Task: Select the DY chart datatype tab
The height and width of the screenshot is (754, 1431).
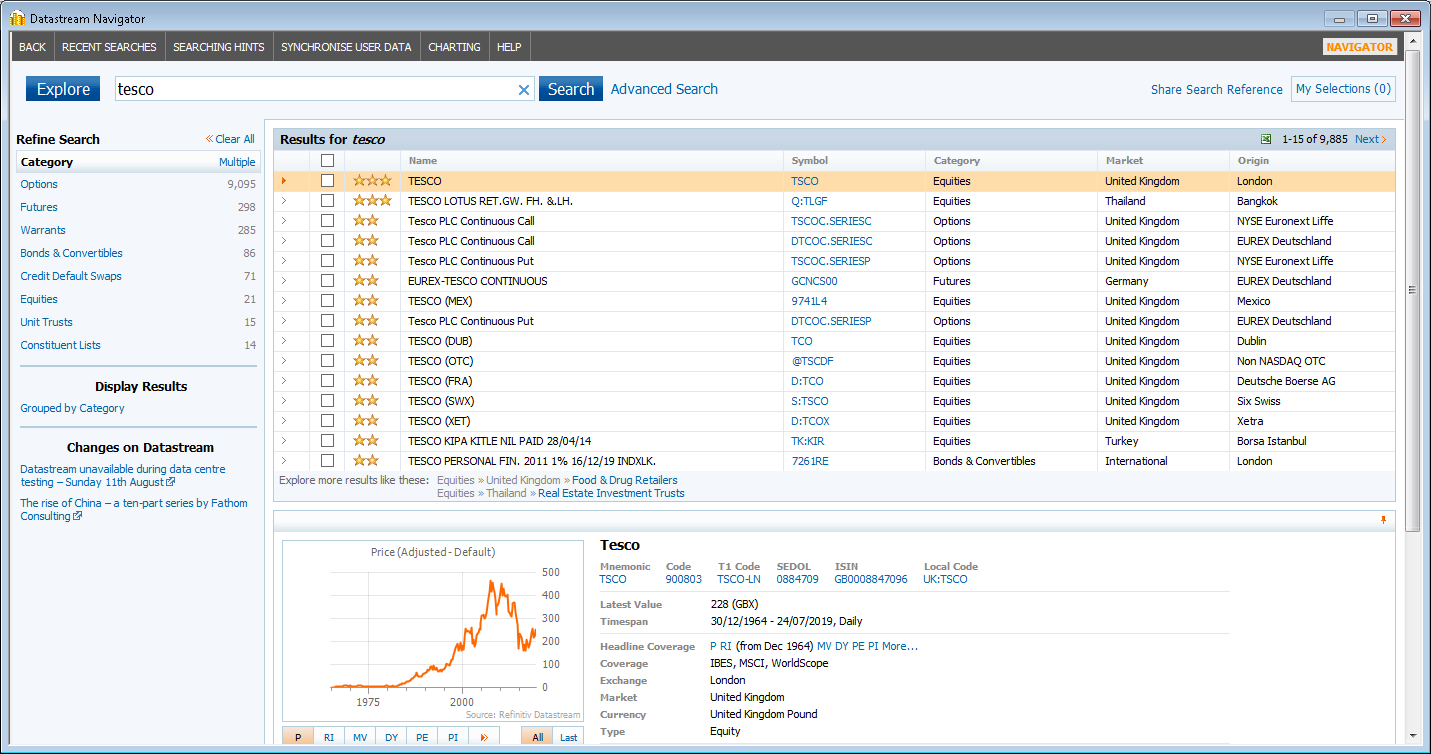Action: coord(391,738)
